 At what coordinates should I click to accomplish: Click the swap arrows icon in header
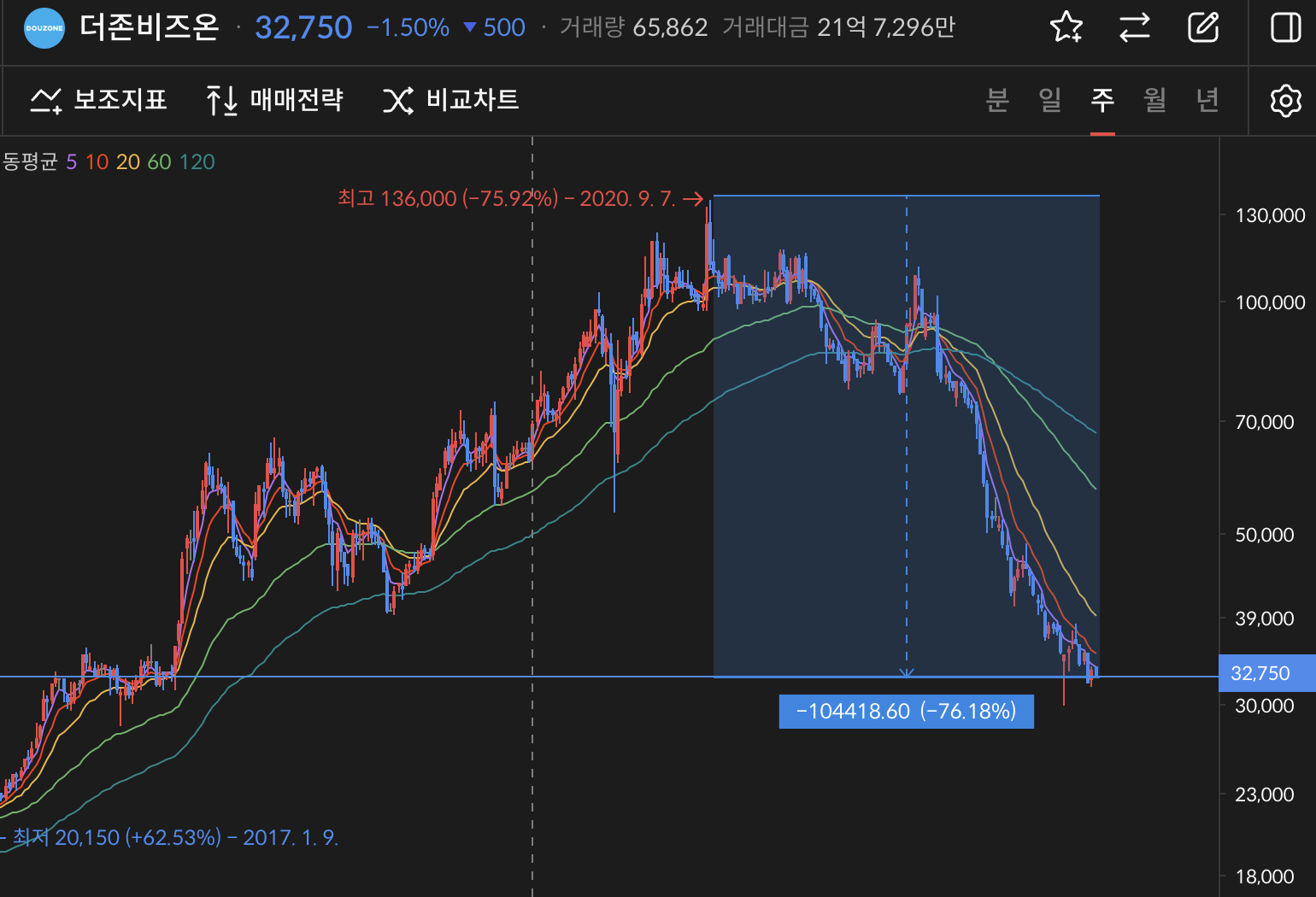(1135, 27)
